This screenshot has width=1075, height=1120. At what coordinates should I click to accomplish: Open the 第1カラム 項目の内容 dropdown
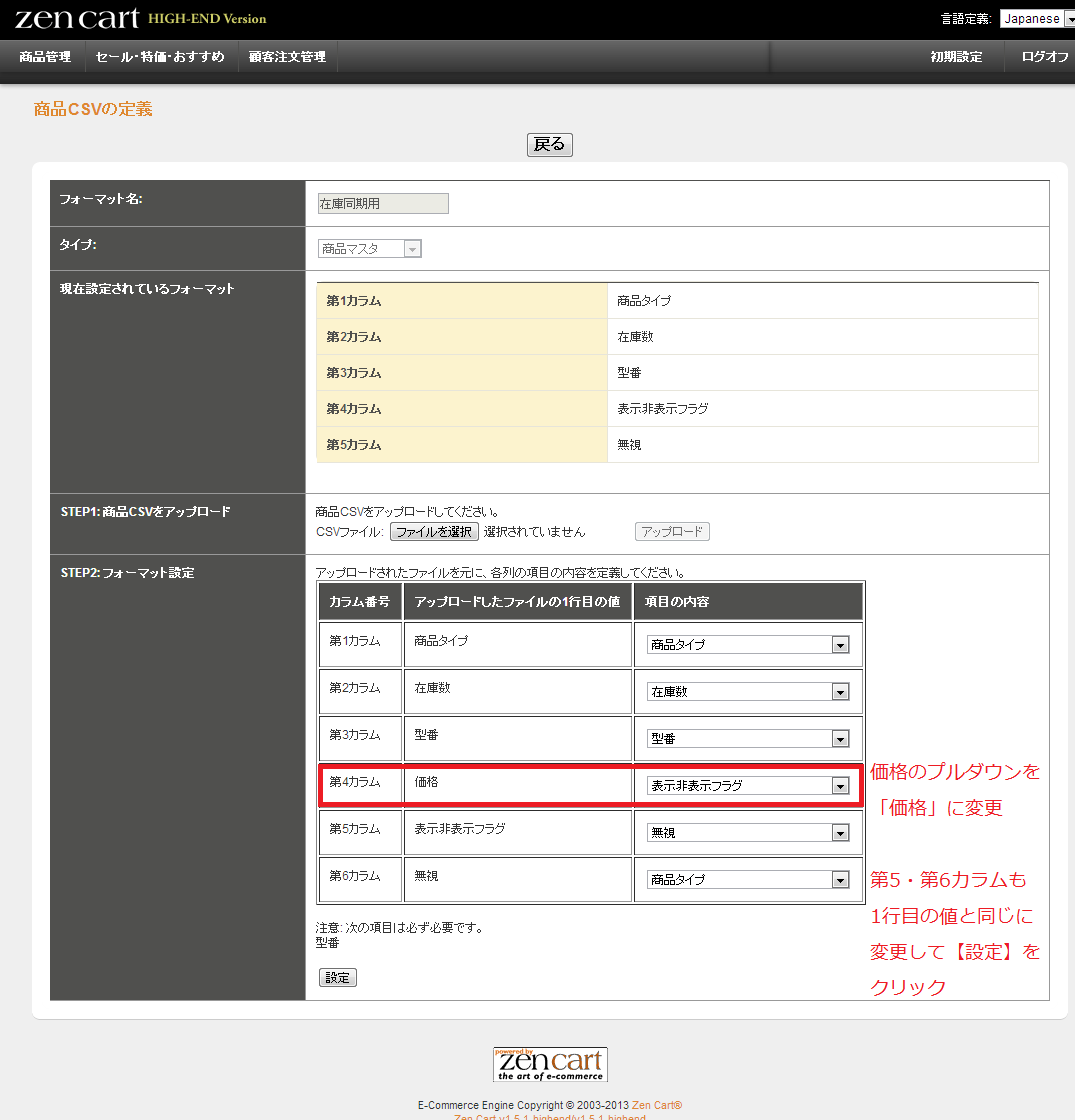748,645
